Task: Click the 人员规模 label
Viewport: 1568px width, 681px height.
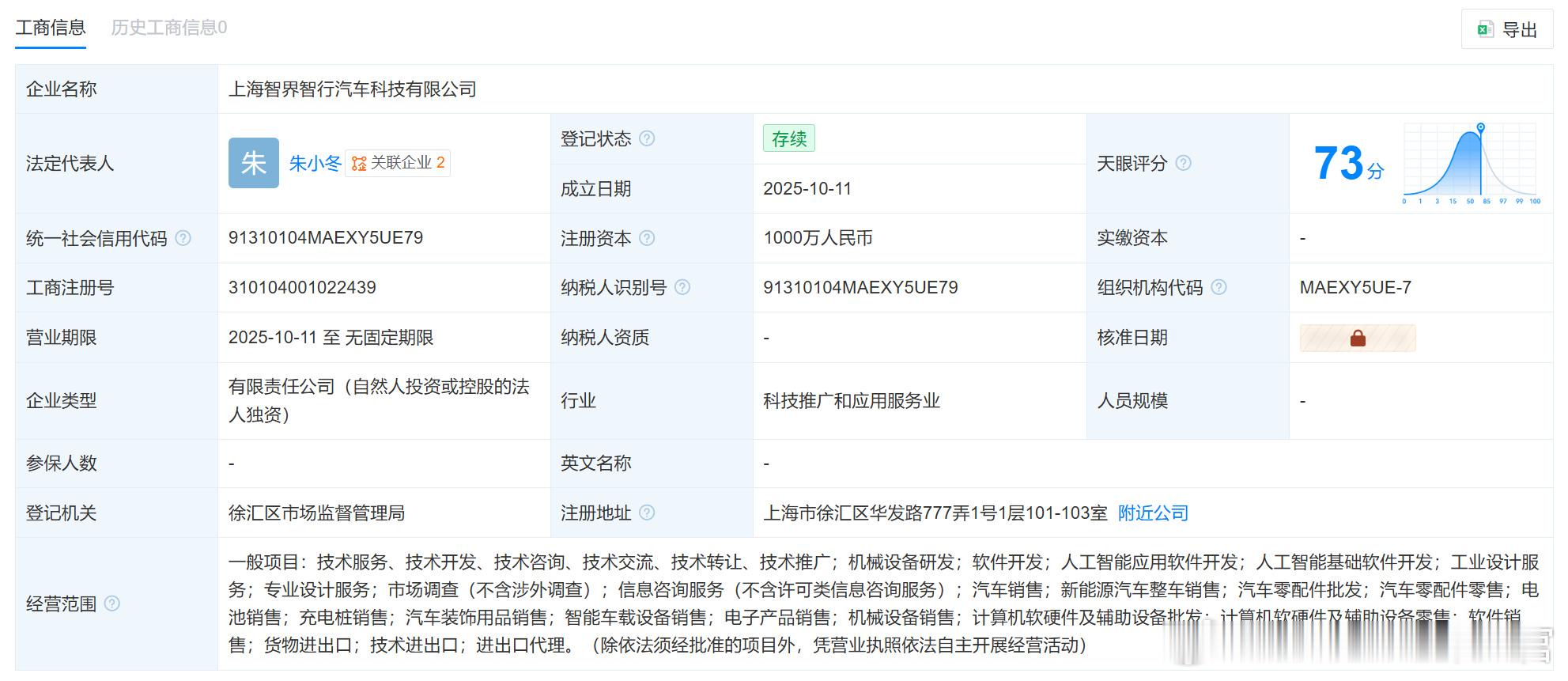Action: [x=1132, y=401]
